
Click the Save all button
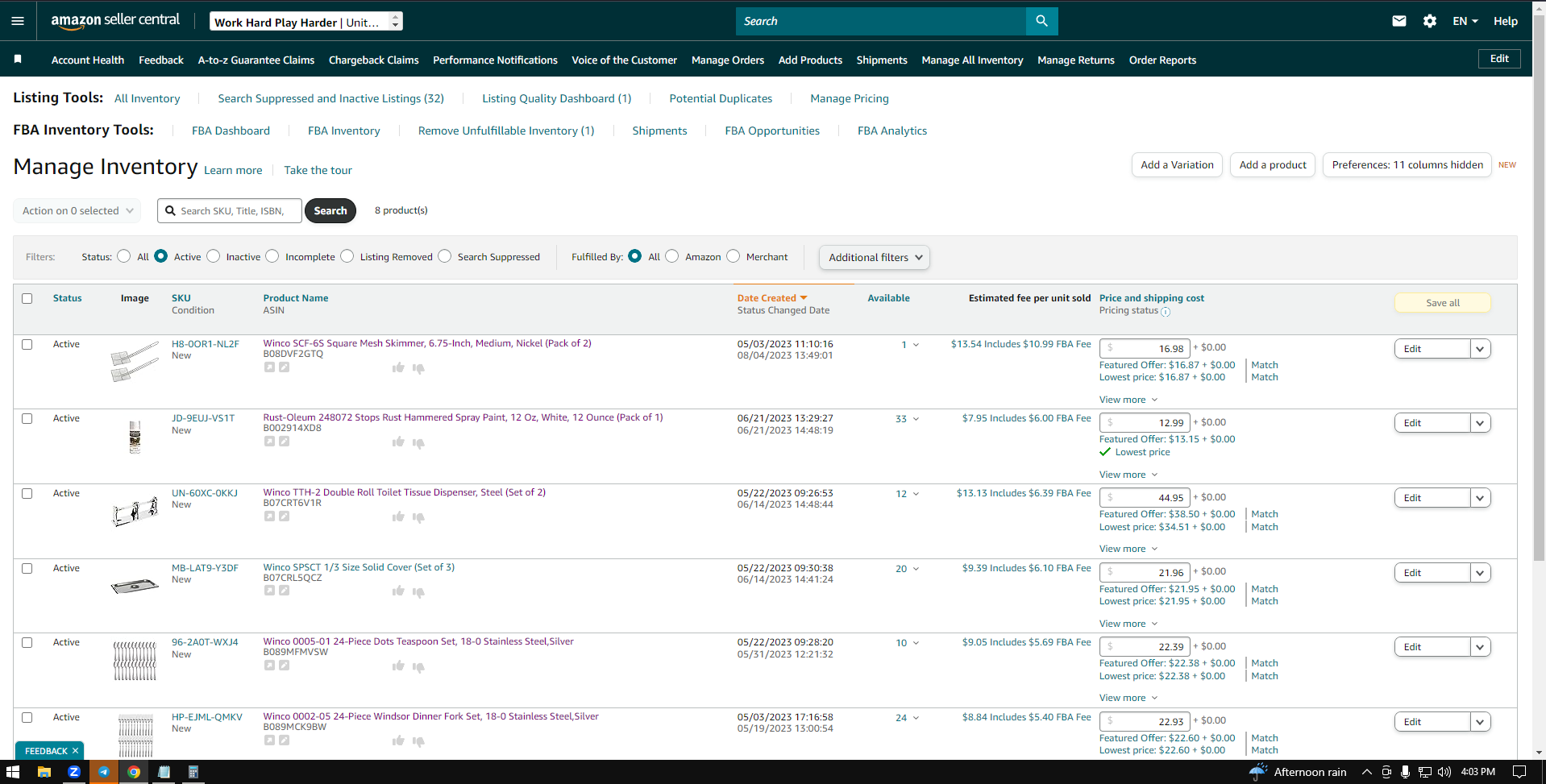pyautogui.click(x=1443, y=303)
